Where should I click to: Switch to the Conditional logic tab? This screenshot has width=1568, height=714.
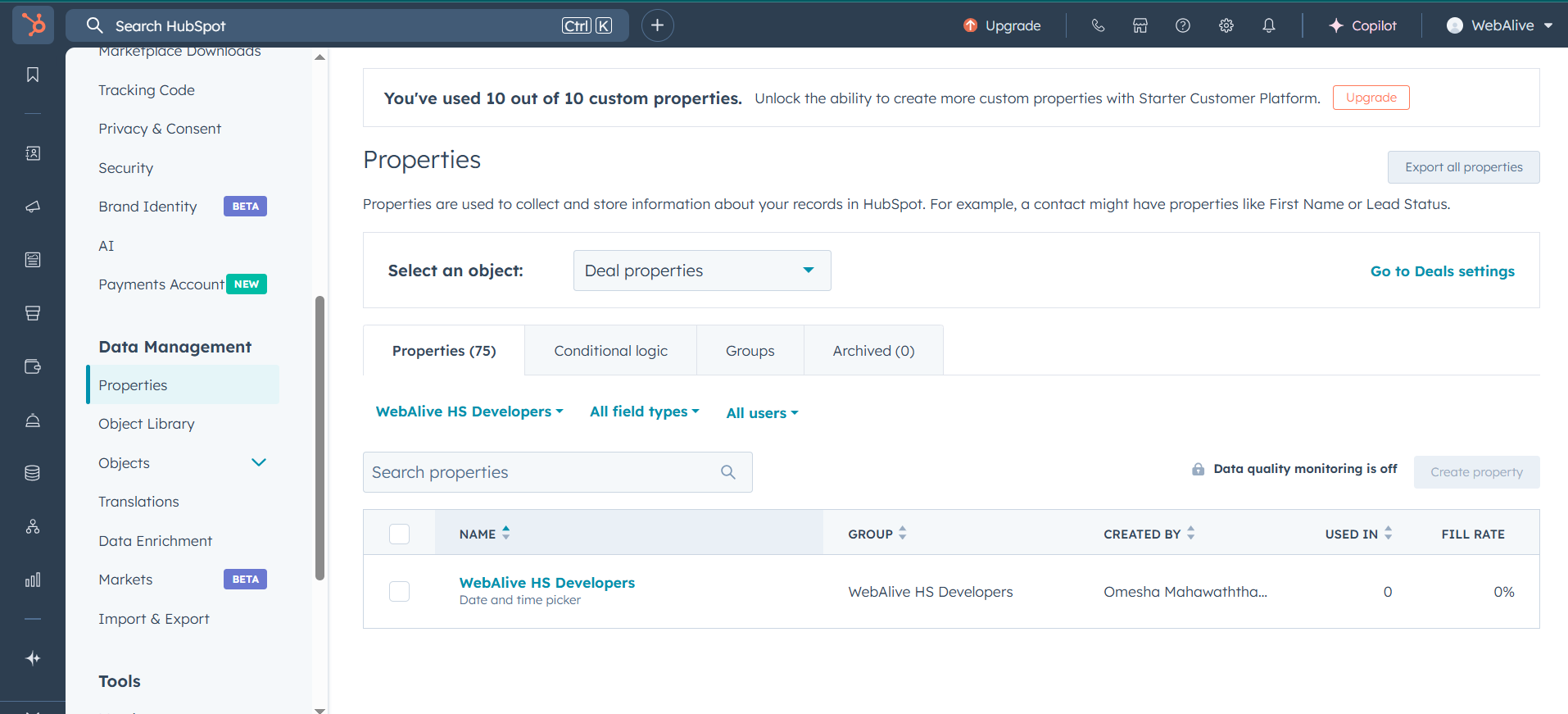[610, 351]
